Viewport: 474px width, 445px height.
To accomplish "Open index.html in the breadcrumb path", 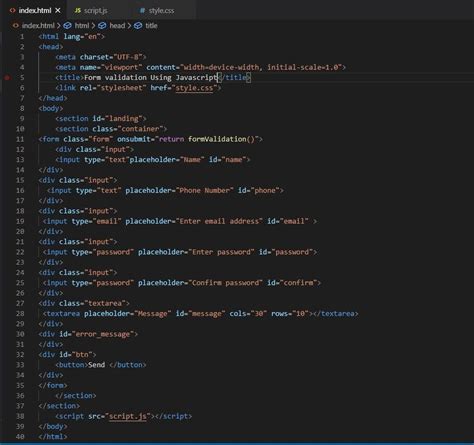I will coord(38,26).
